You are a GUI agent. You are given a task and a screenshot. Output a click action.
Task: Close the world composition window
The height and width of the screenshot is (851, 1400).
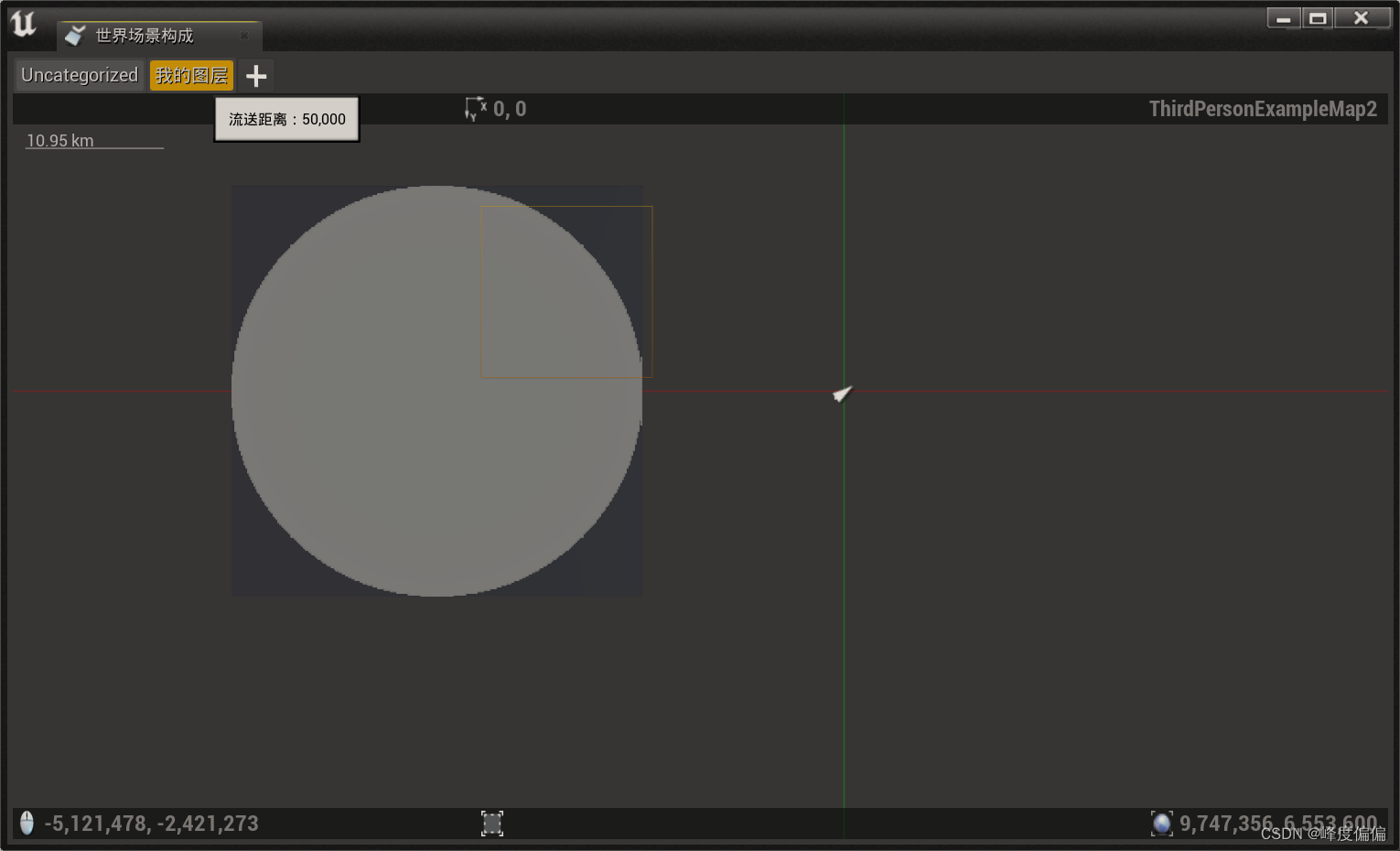click(1362, 17)
